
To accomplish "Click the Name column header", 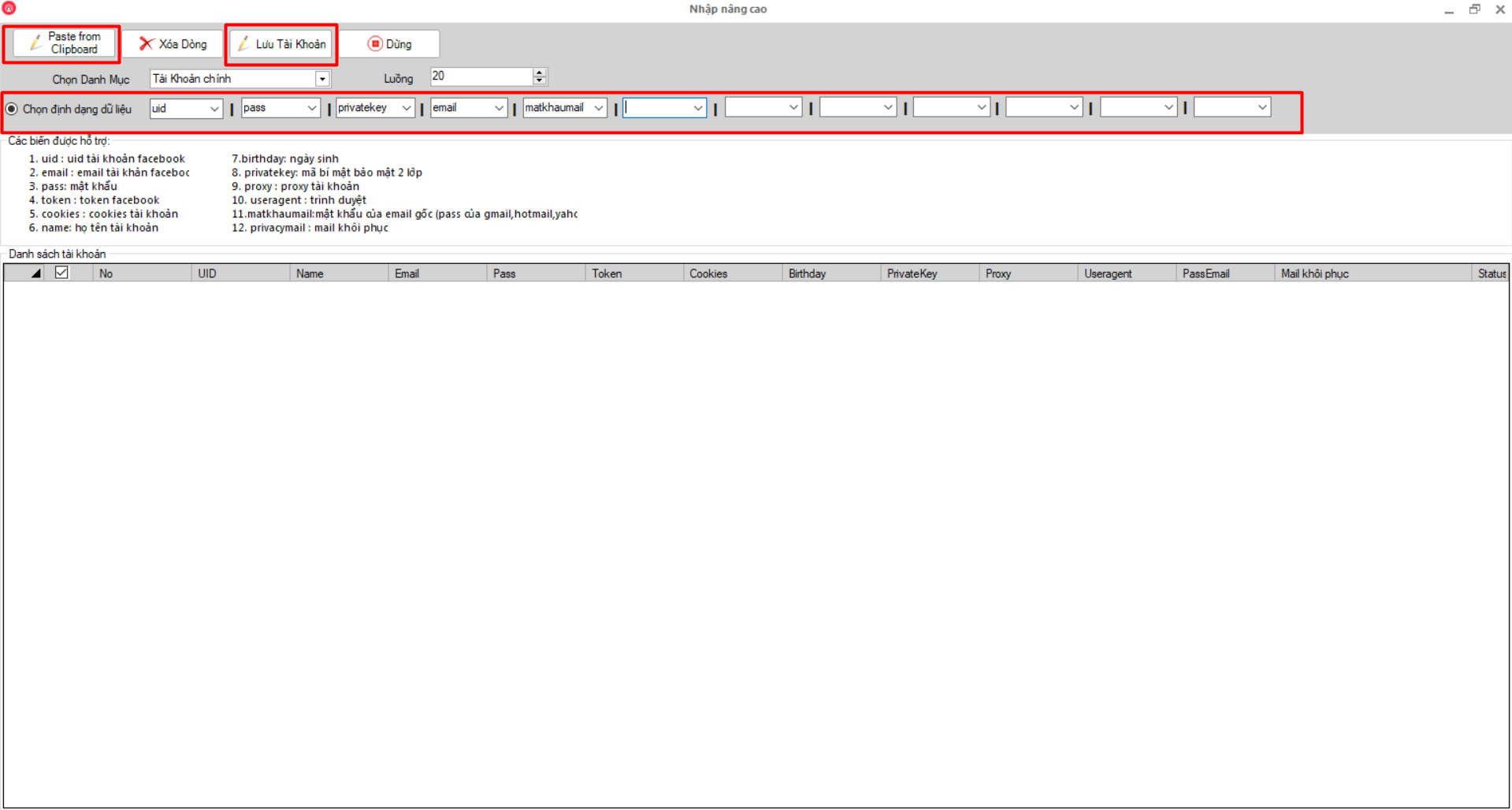I will [x=339, y=273].
